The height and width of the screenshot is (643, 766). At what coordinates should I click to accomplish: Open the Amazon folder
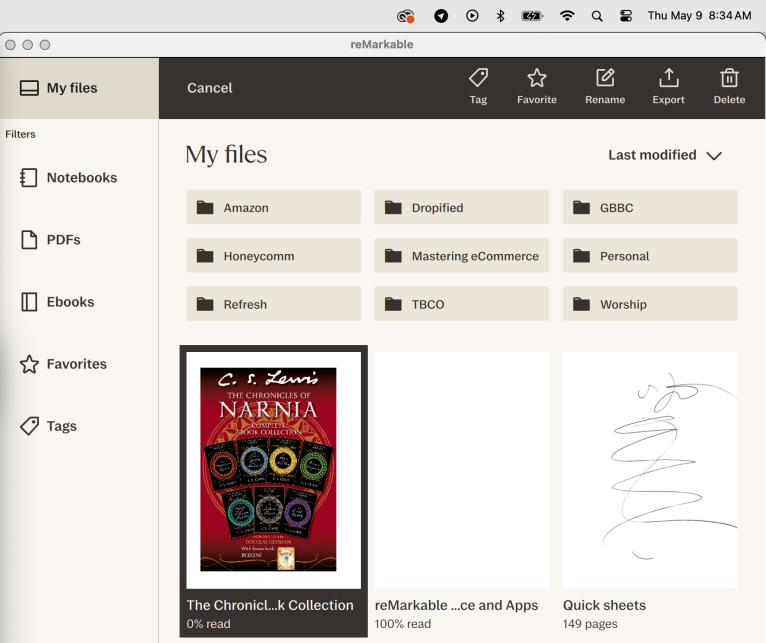click(273, 207)
